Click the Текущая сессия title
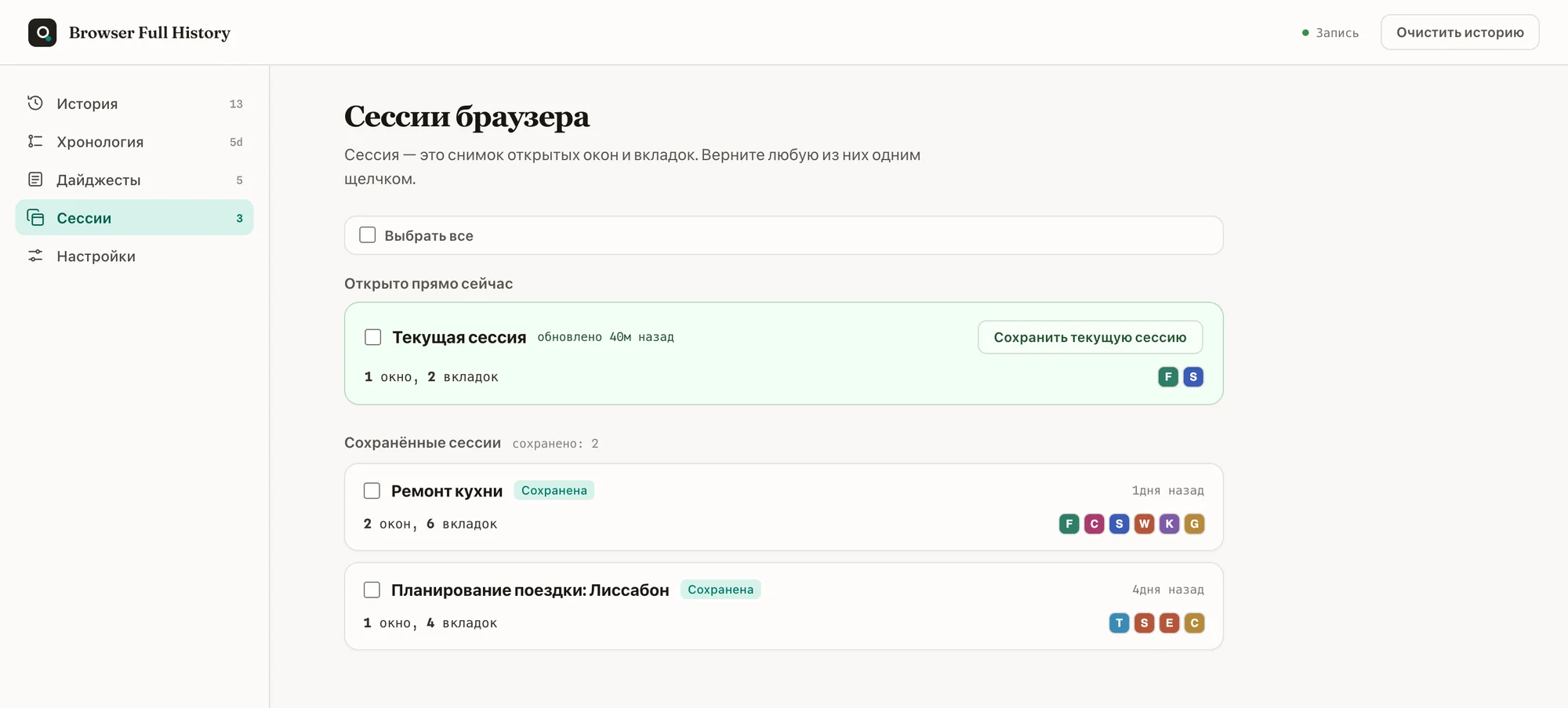Viewport: 1568px width, 708px height. click(x=459, y=337)
